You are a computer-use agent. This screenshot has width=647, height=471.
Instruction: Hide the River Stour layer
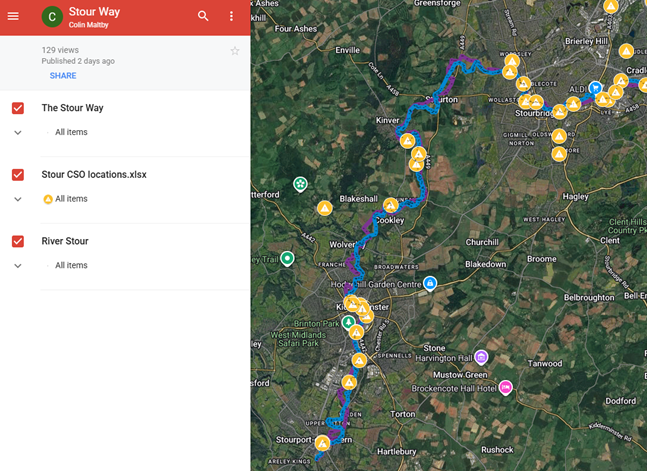pos(18,241)
